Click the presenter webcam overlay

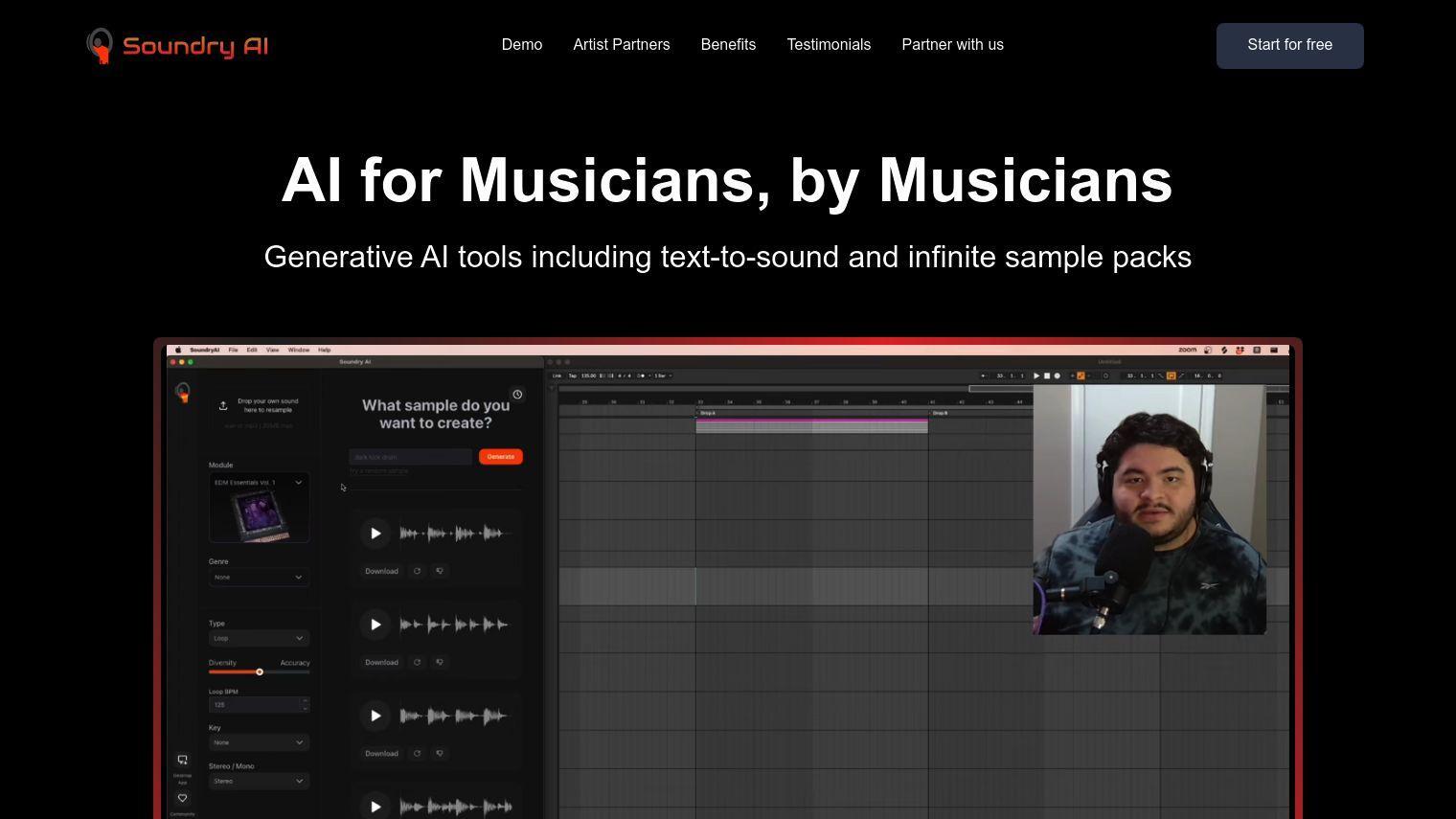1149,510
